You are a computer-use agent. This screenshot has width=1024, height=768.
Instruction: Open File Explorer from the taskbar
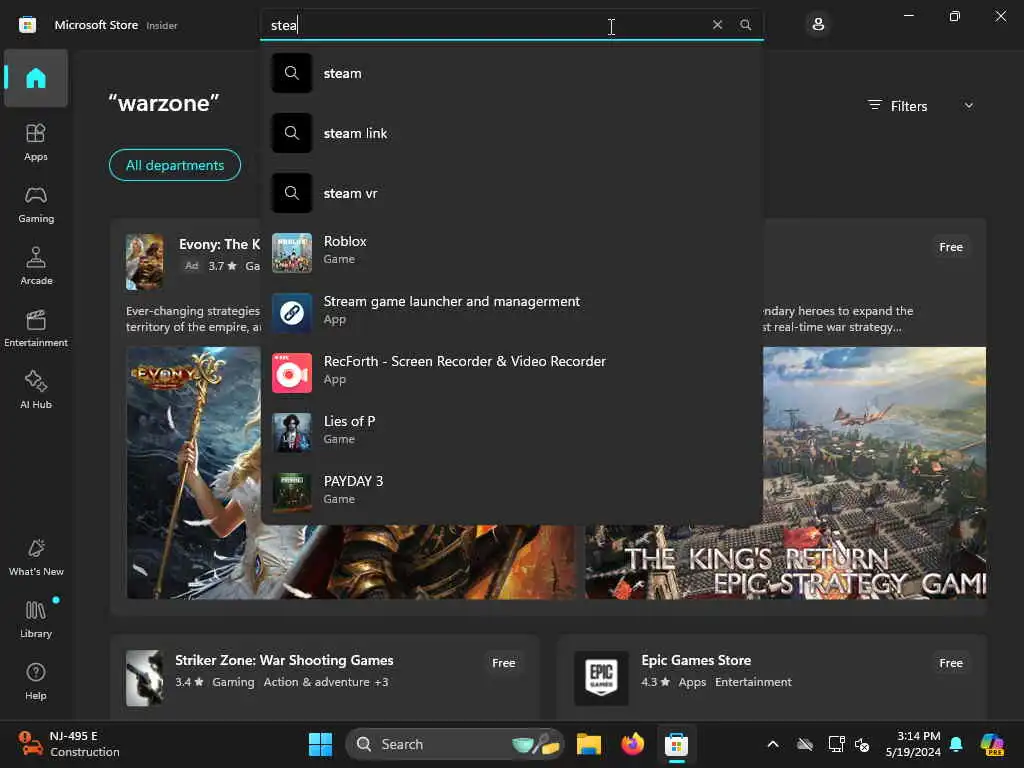[x=588, y=744]
